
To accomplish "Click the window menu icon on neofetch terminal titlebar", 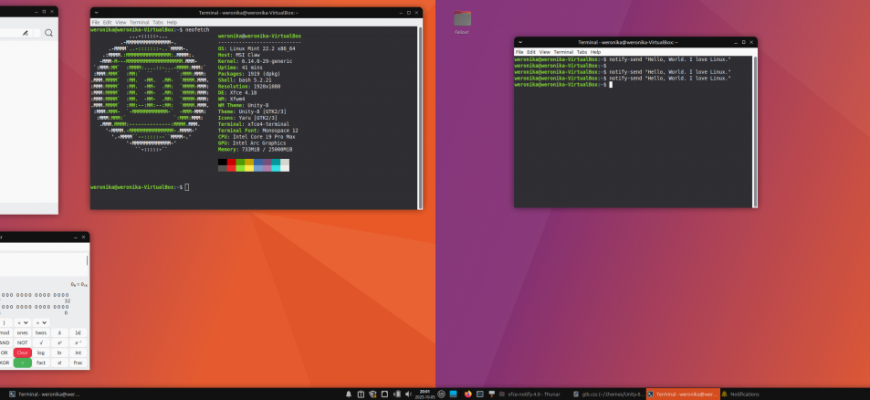I will 95,12.
